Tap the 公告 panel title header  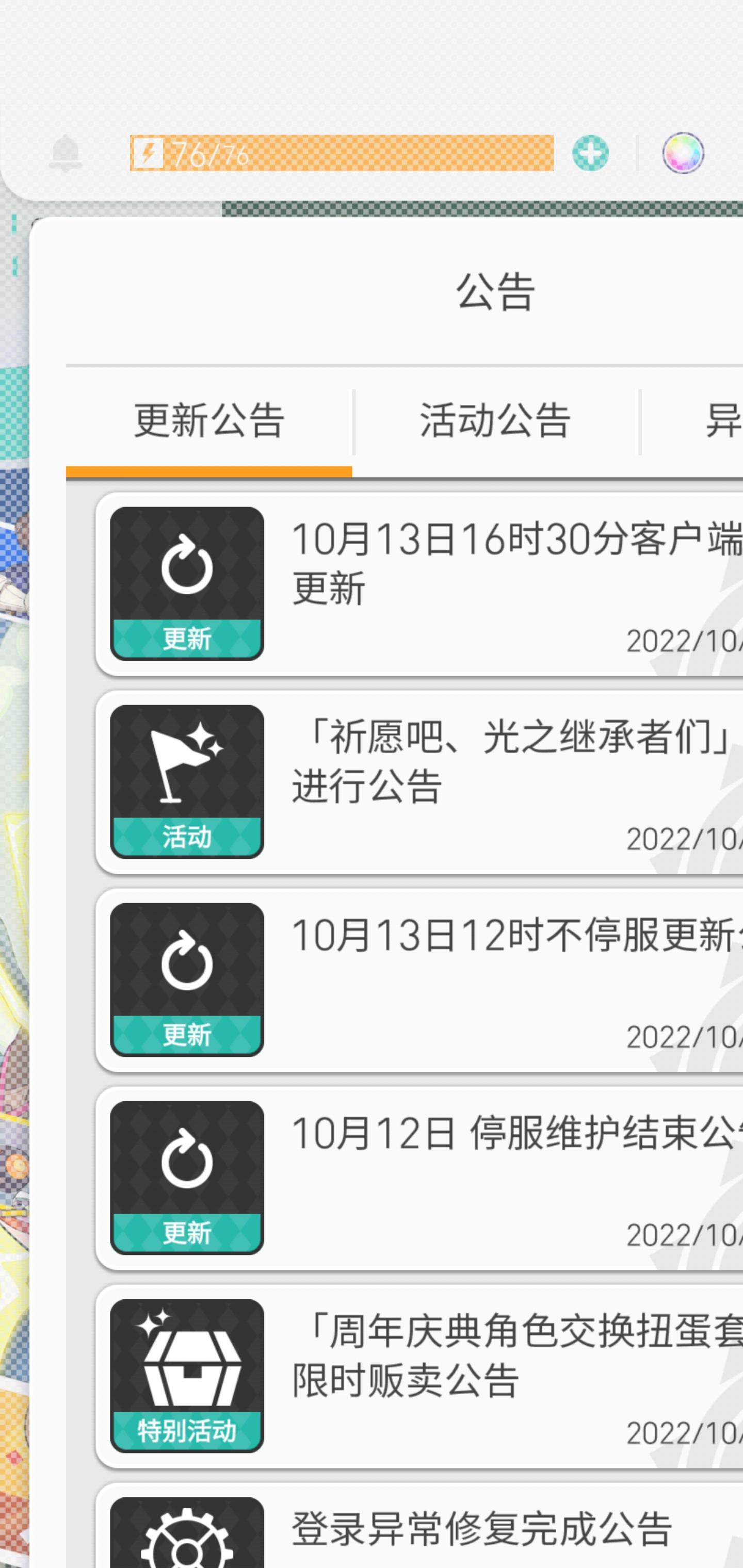(x=495, y=292)
